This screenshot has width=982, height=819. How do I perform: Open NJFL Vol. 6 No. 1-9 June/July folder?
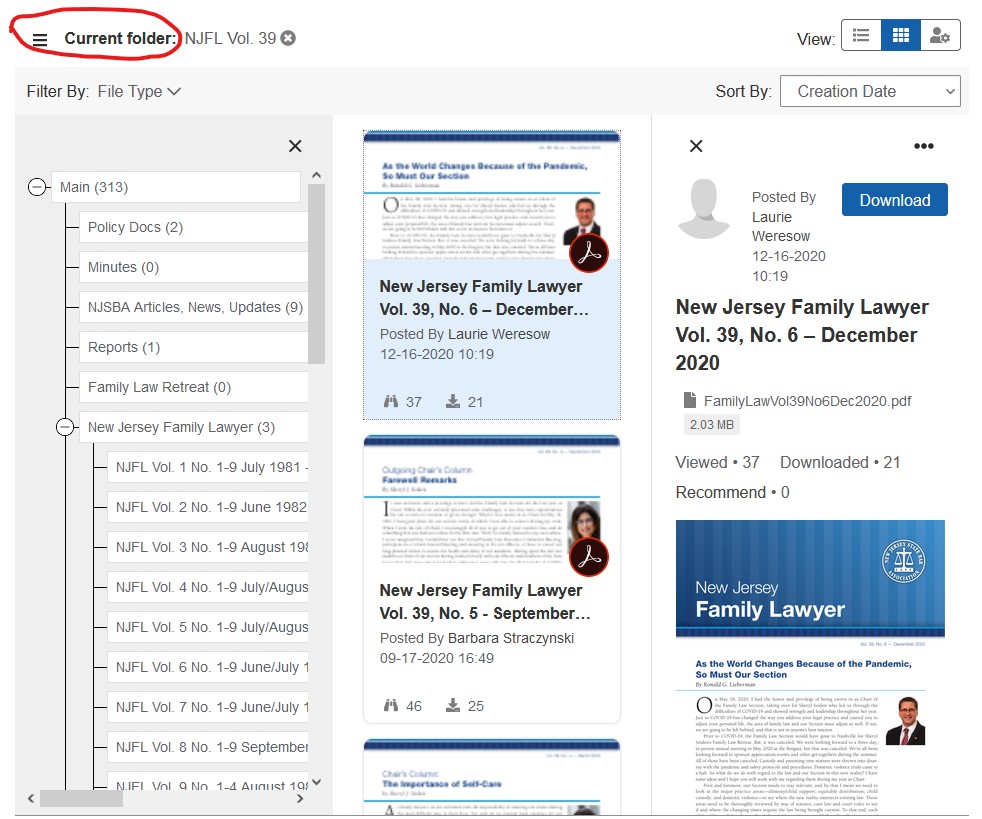[x=208, y=667]
